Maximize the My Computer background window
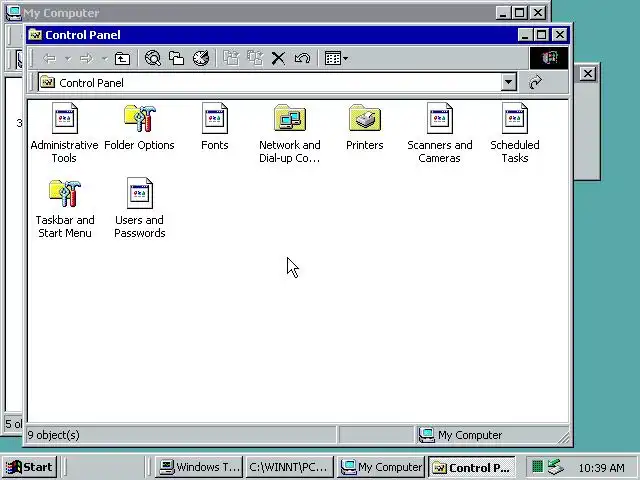The image size is (640, 480). pyautogui.click(x=520, y=13)
